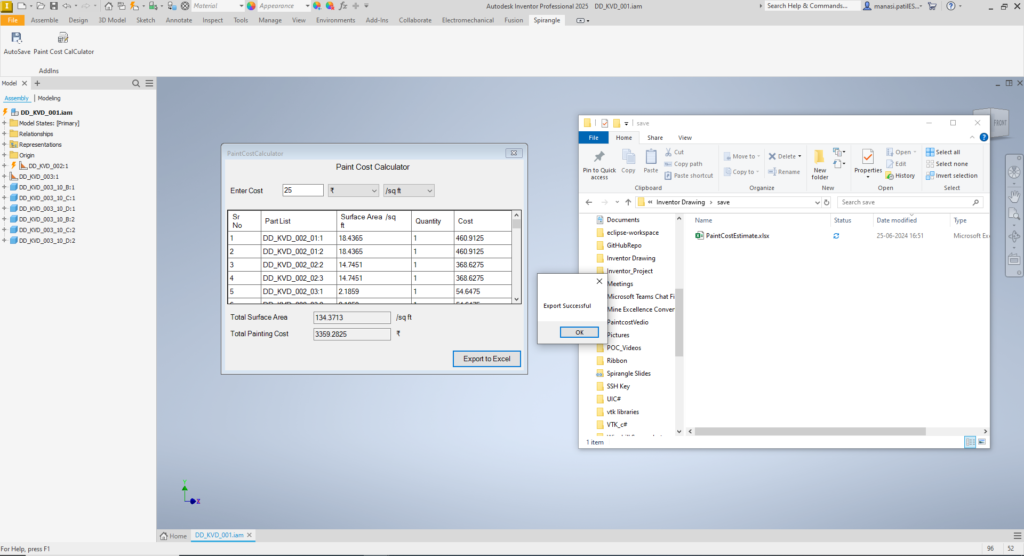1024x556 pixels.
Task: Click the appearance color wheel icon
Action: [251, 6]
